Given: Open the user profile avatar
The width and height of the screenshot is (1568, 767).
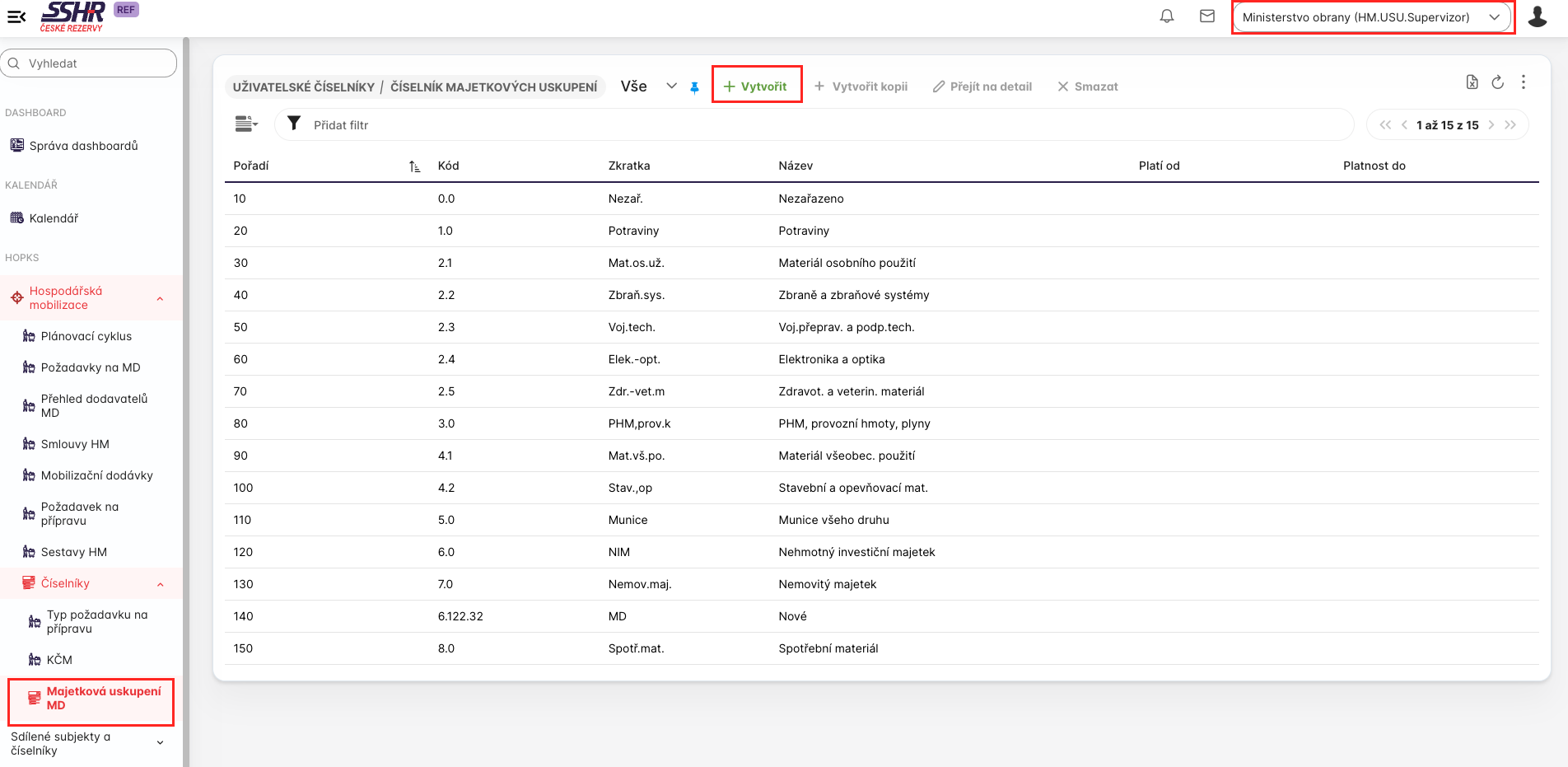Looking at the screenshot, I should pyautogui.click(x=1537, y=16).
